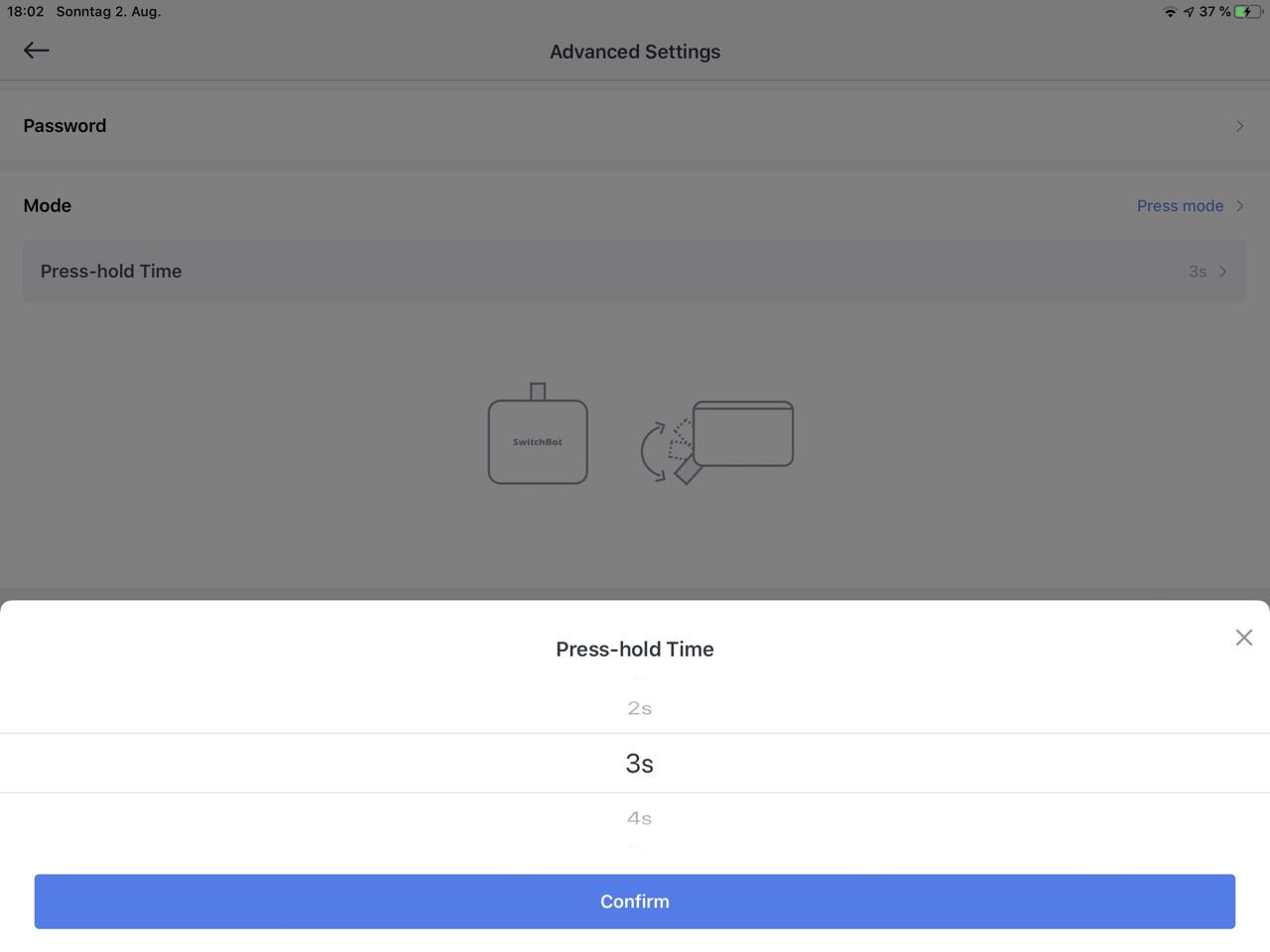Tap the back arrow icon

click(x=37, y=51)
